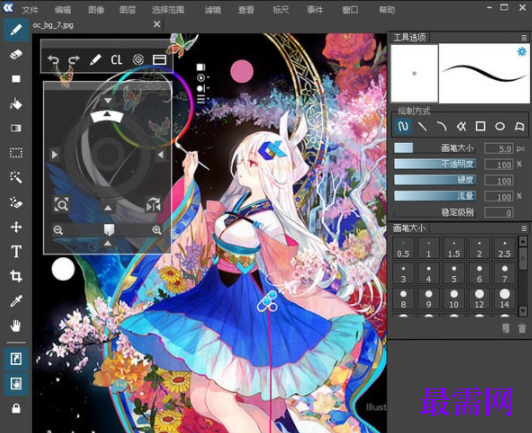The height and width of the screenshot is (433, 532).
Task: Click the pen icon in floating toolbar
Action: 95,60
